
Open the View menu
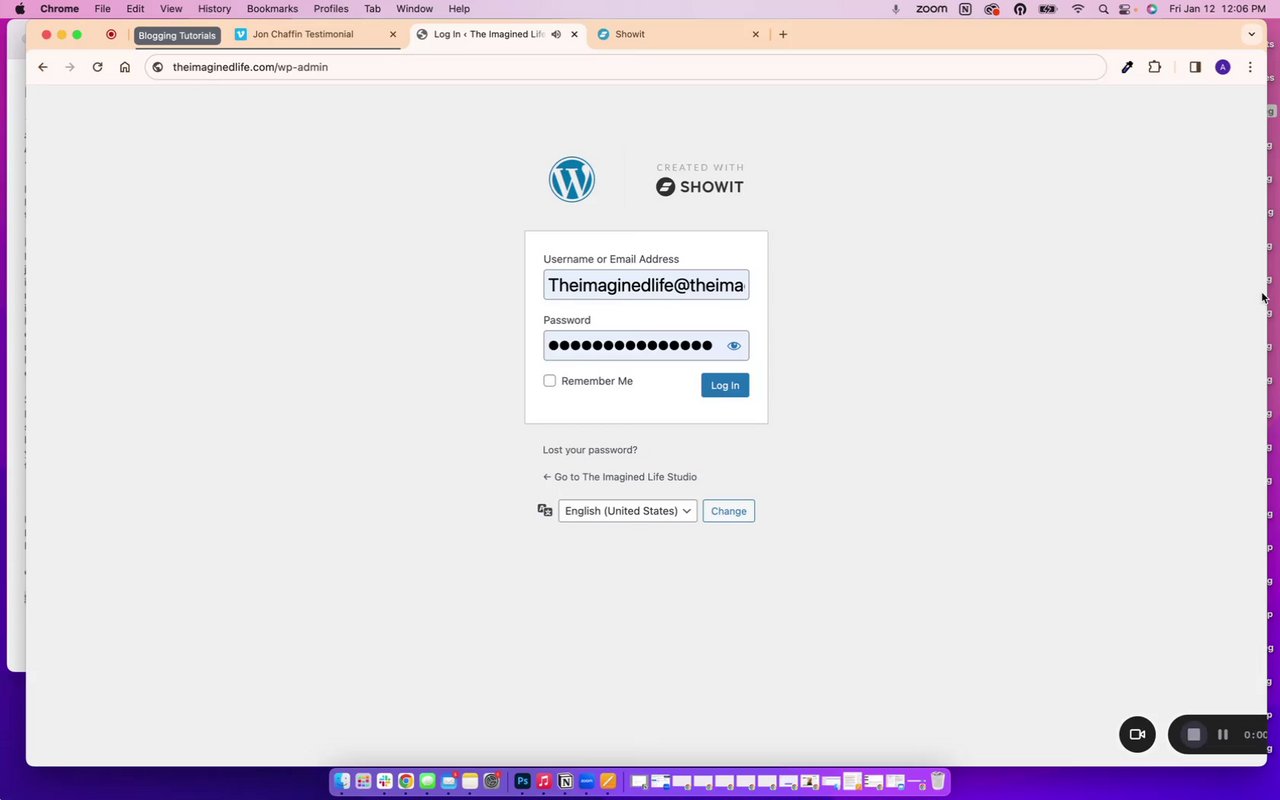click(x=171, y=9)
